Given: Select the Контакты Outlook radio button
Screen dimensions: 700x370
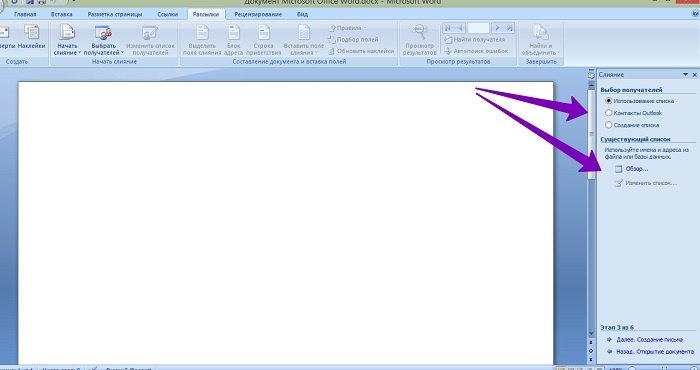Looking at the screenshot, I should click(608, 113).
